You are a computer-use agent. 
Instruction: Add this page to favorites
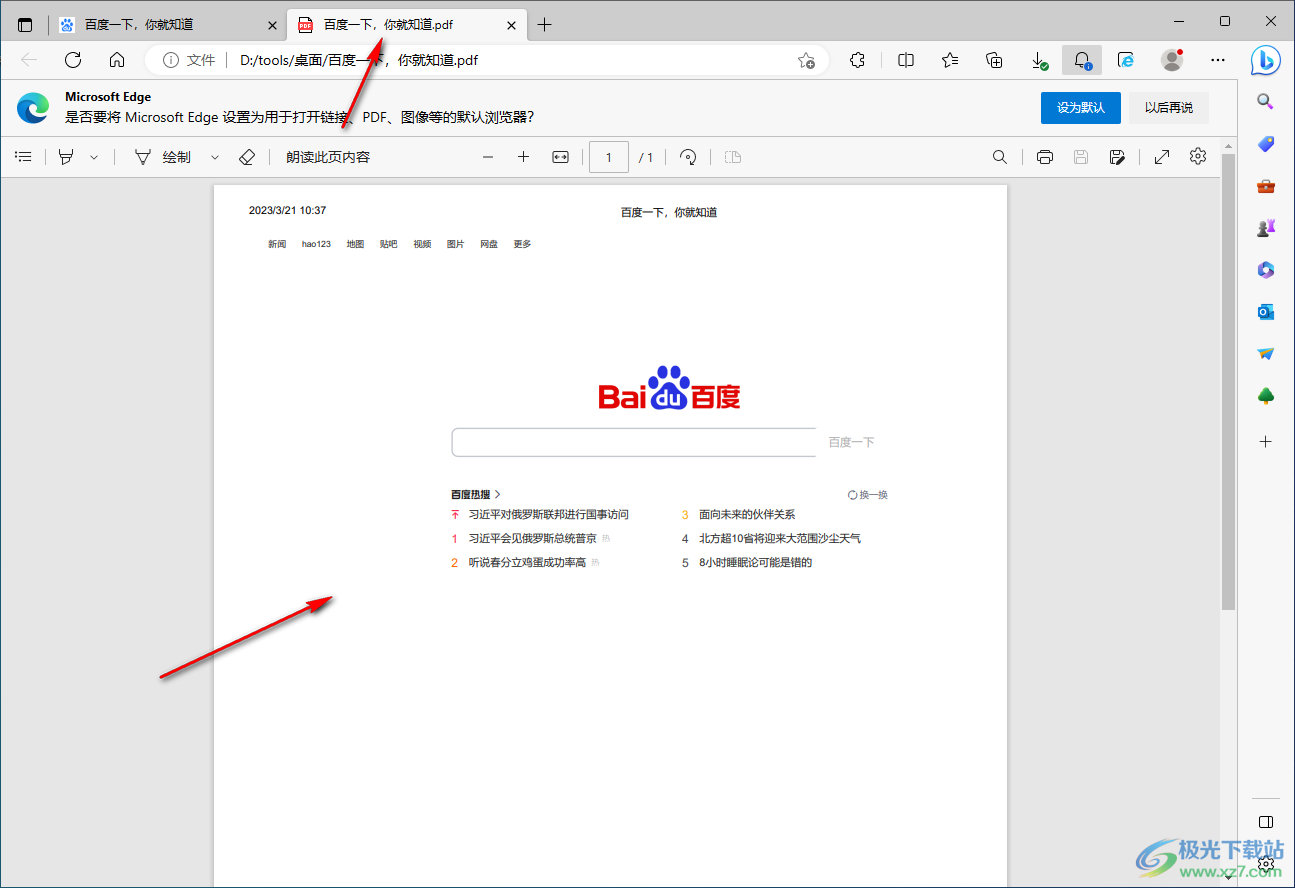click(x=806, y=60)
